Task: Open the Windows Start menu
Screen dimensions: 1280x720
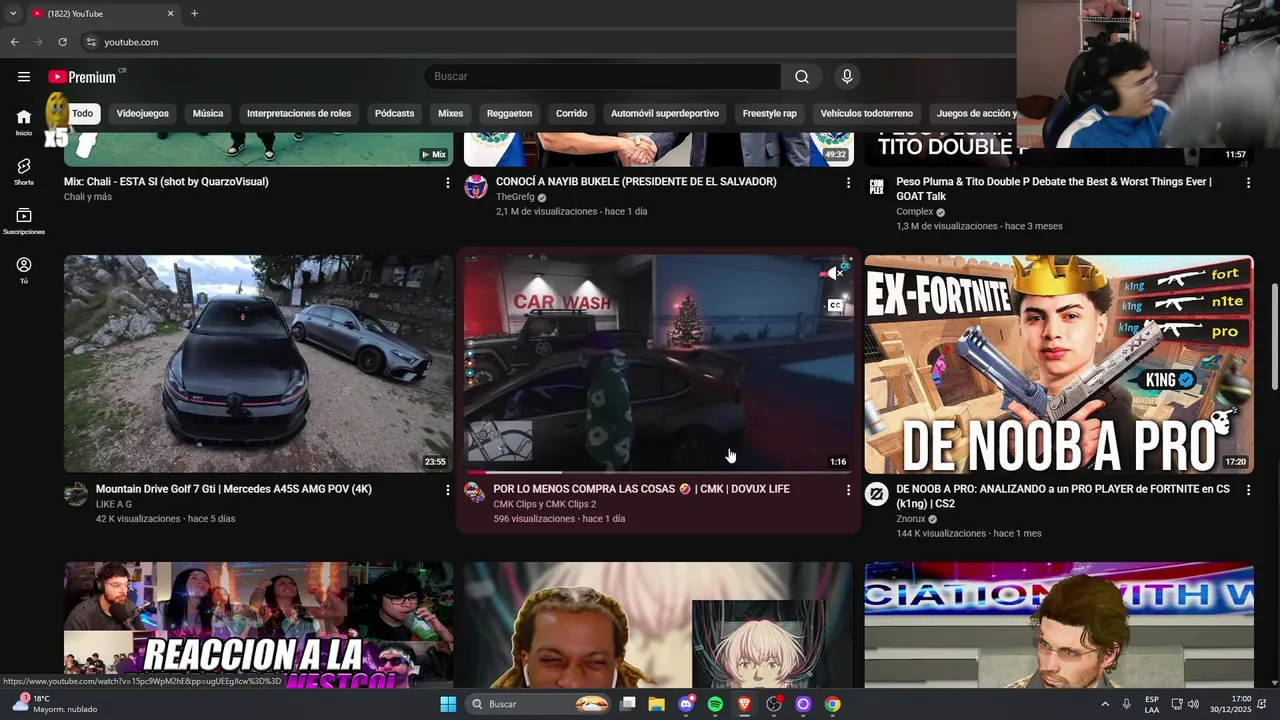Action: click(x=448, y=704)
